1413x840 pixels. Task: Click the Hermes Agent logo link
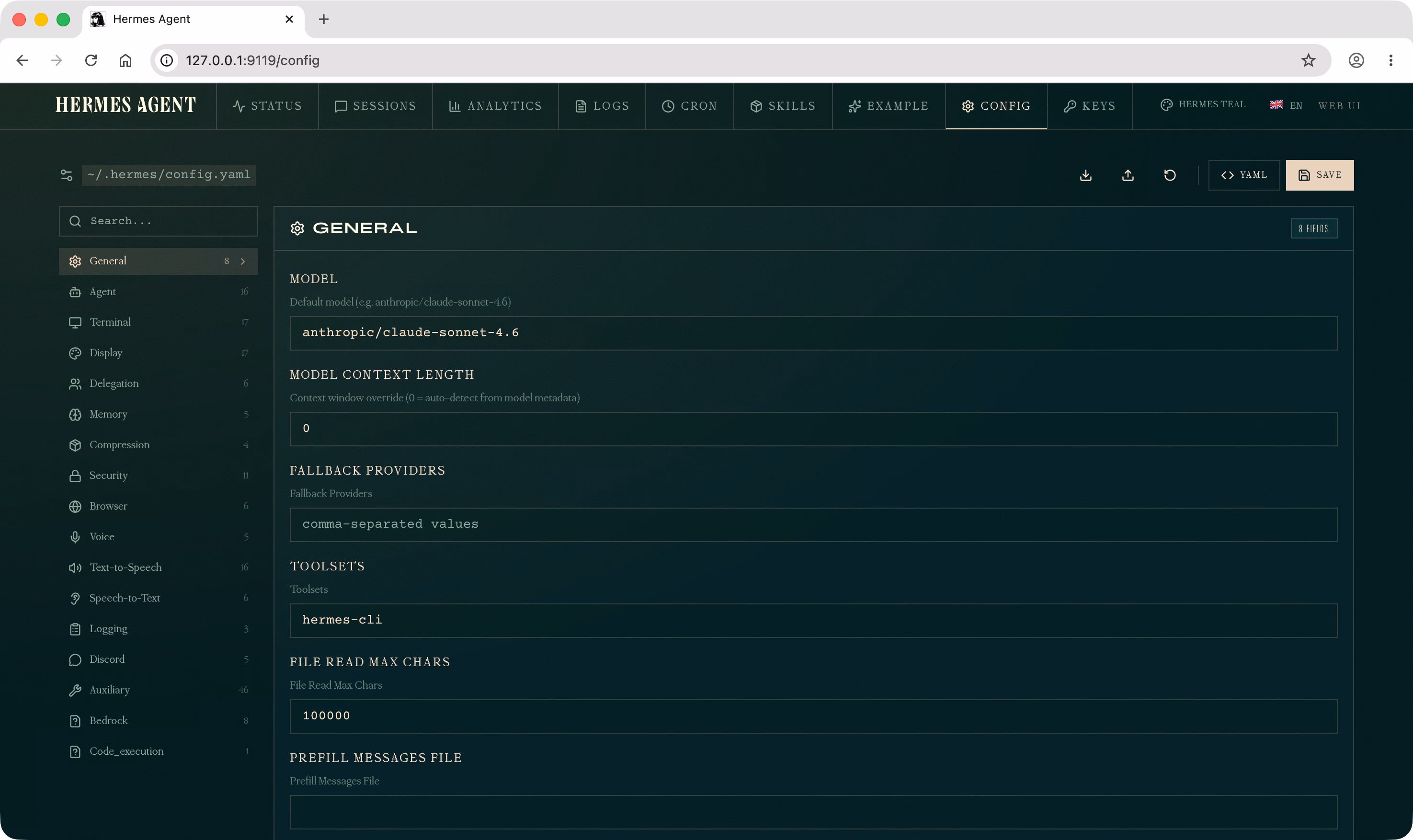click(x=125, y=105)
